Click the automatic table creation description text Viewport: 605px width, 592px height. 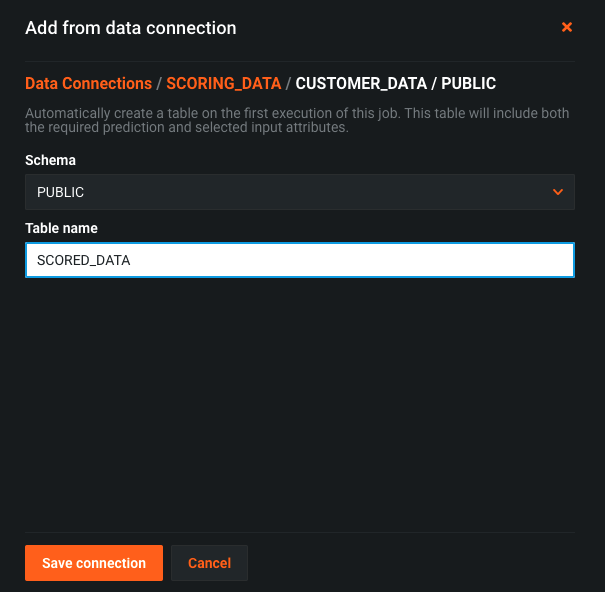coord(297,120)
